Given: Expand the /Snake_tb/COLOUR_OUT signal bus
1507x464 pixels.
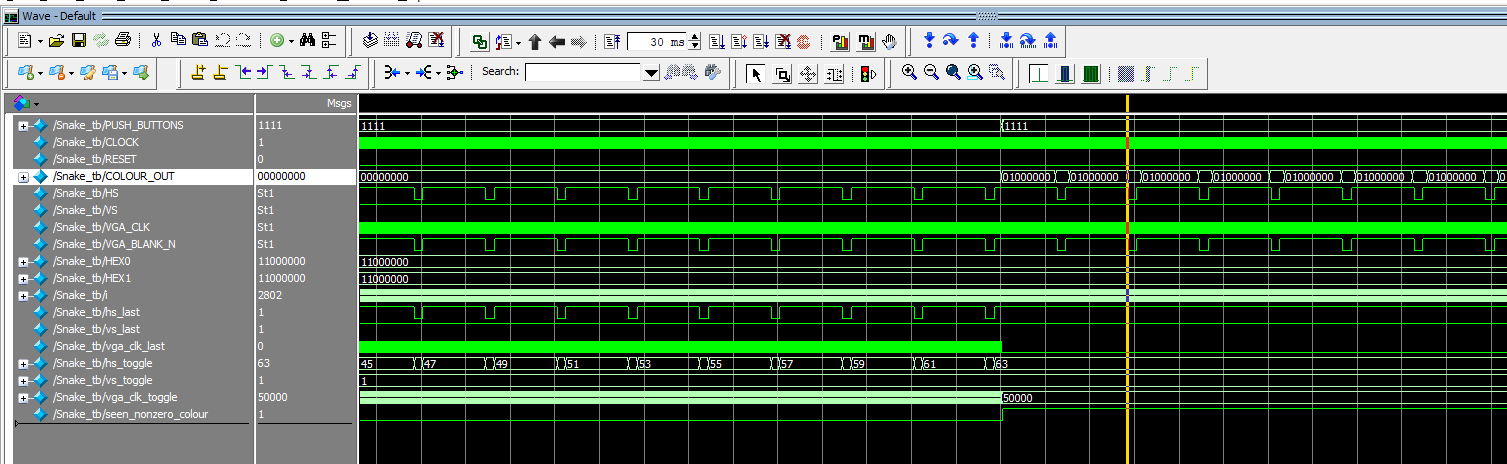Looking at the screenshot, I should 23,177.
